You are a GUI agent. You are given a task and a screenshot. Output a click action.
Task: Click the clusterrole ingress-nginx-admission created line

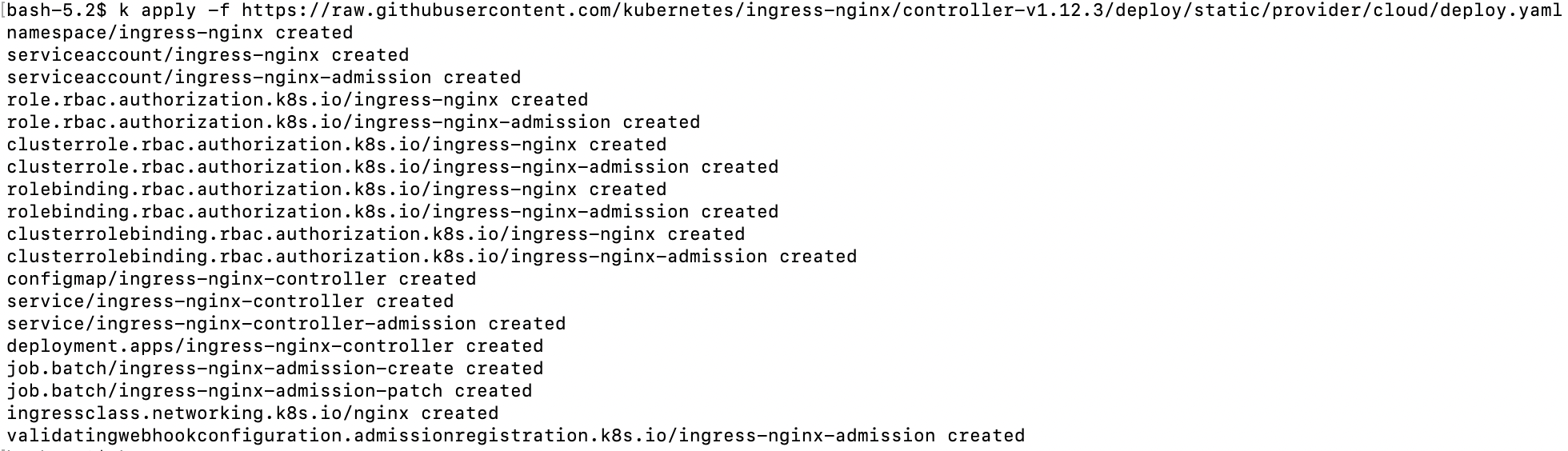392,167
